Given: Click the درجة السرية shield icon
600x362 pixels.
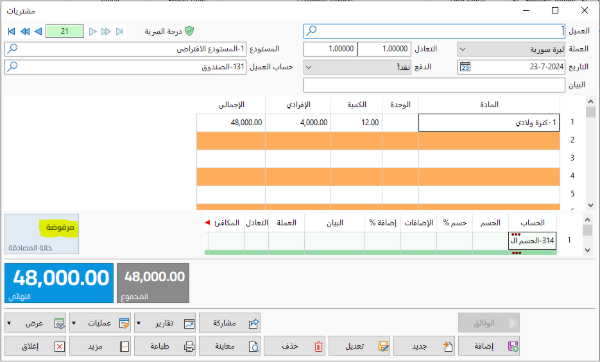Looking at the screenshot, I should click(189, 31).
